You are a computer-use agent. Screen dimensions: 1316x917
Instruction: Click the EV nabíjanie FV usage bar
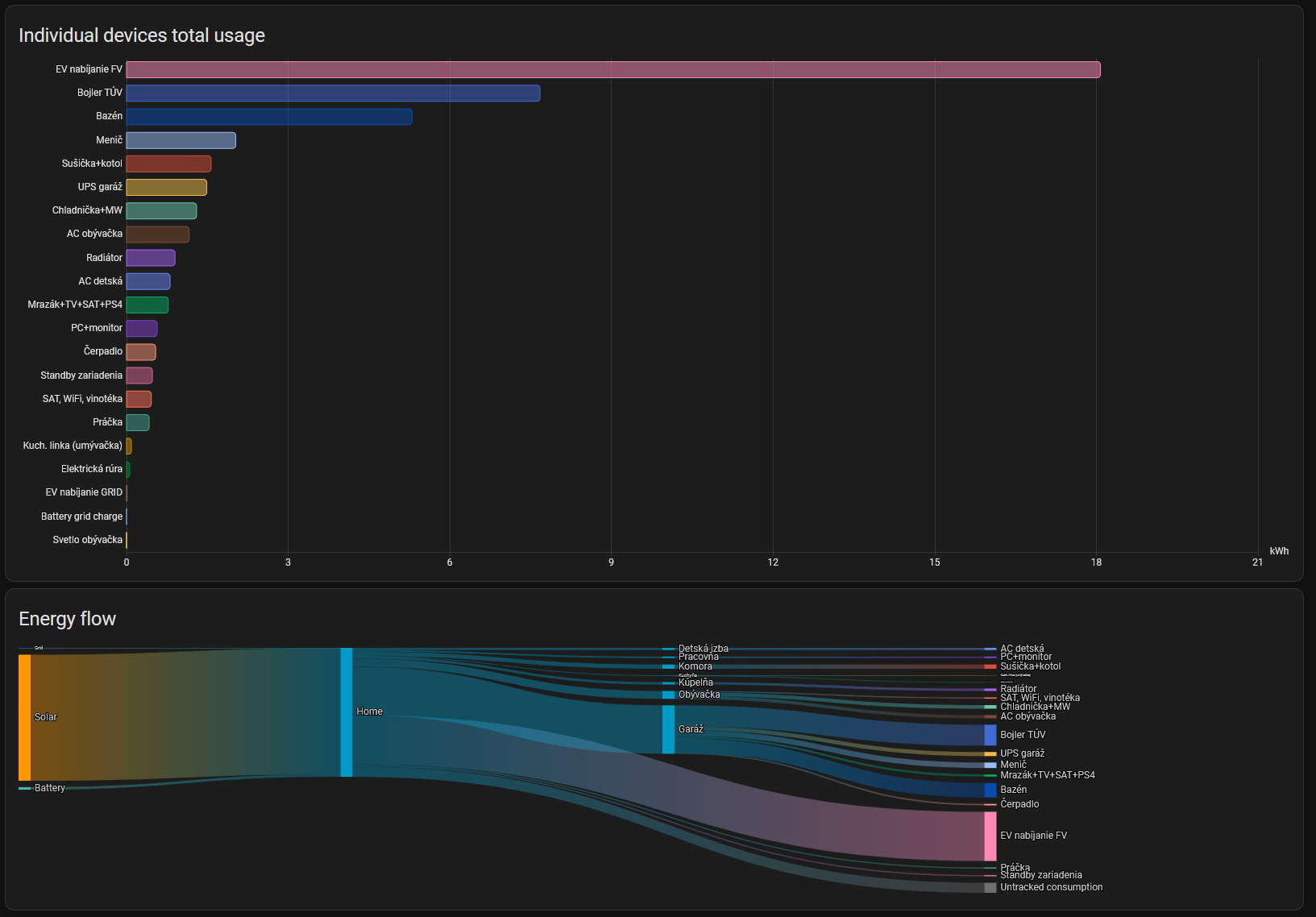pyautogui.click(x=612, y=70)
